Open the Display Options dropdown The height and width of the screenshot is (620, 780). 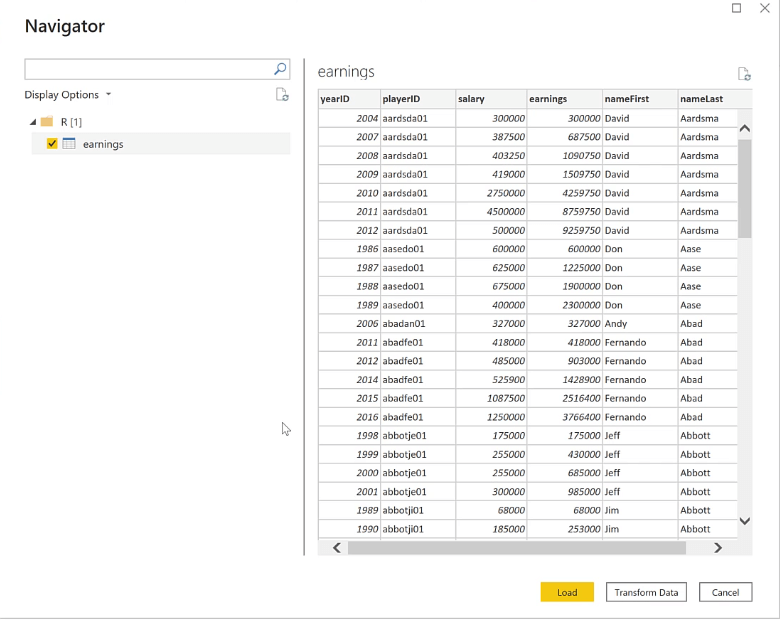(x=68, y=95)
